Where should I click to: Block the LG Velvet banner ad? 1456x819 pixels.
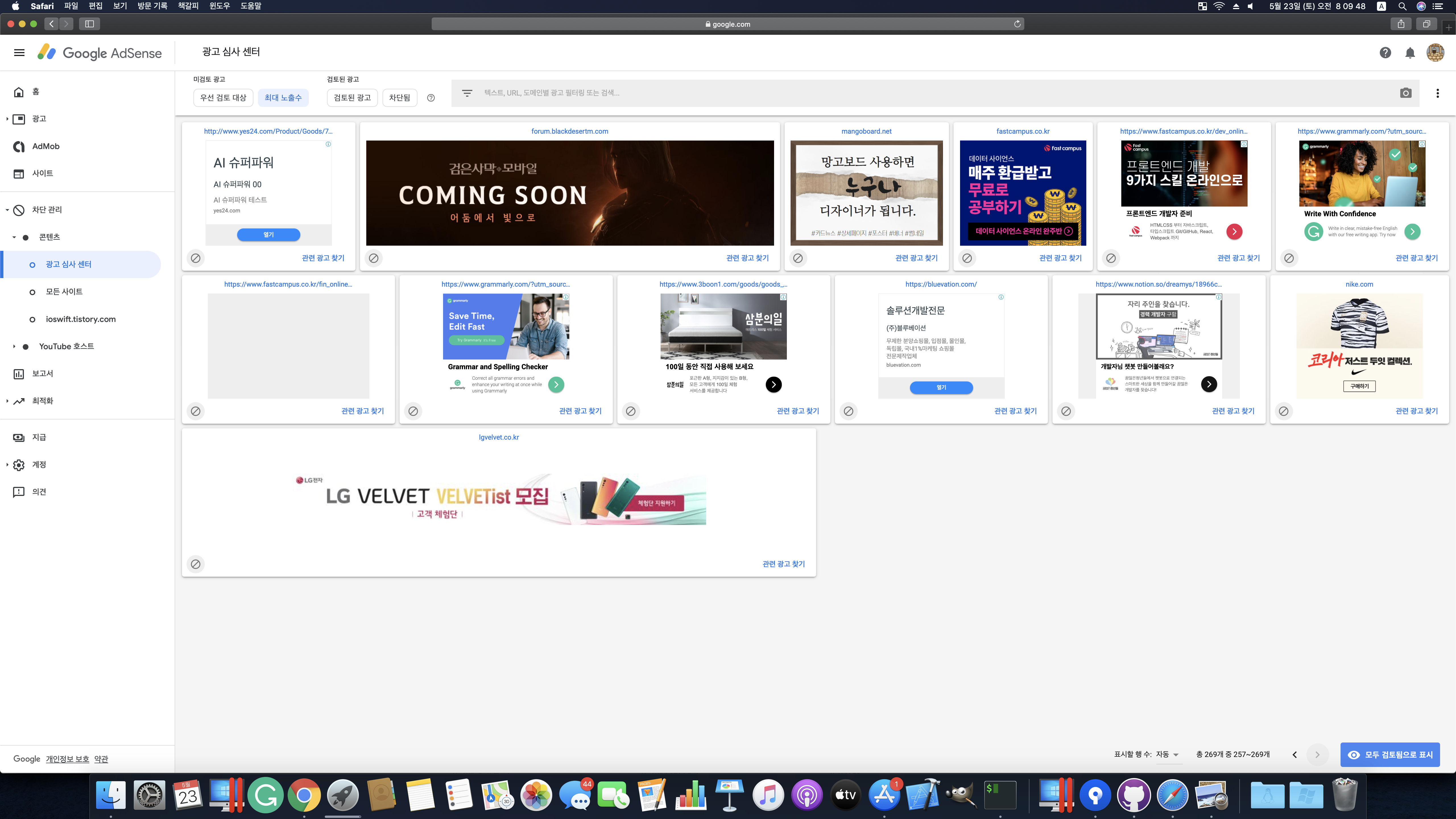point(196,564)
